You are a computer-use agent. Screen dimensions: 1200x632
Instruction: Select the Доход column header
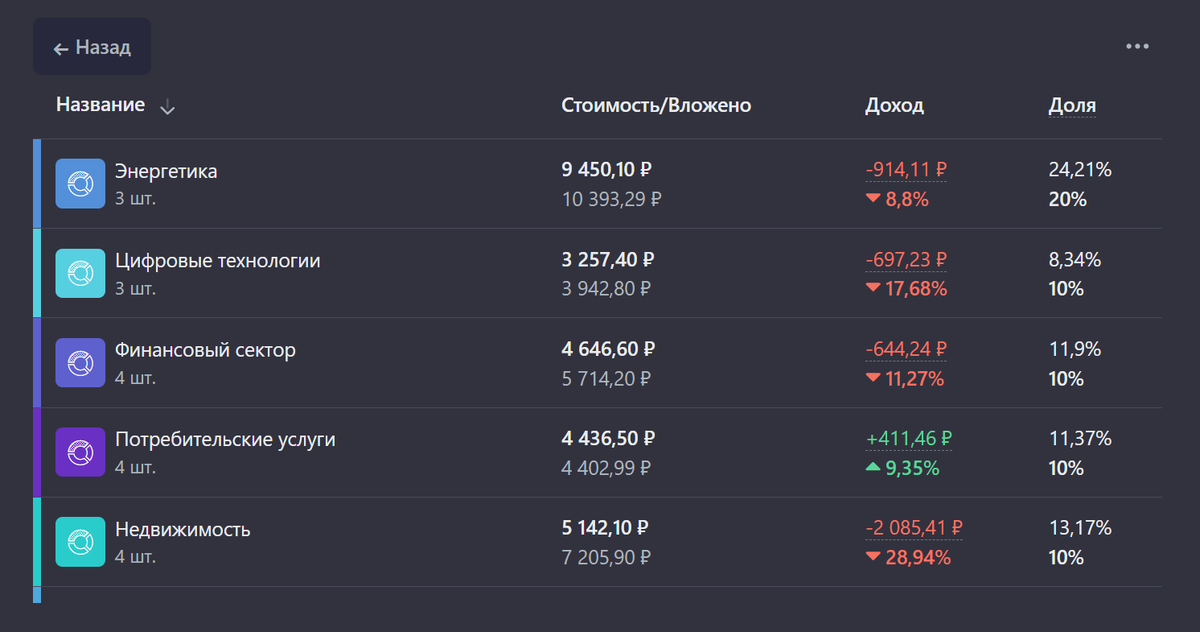(894, 104)
